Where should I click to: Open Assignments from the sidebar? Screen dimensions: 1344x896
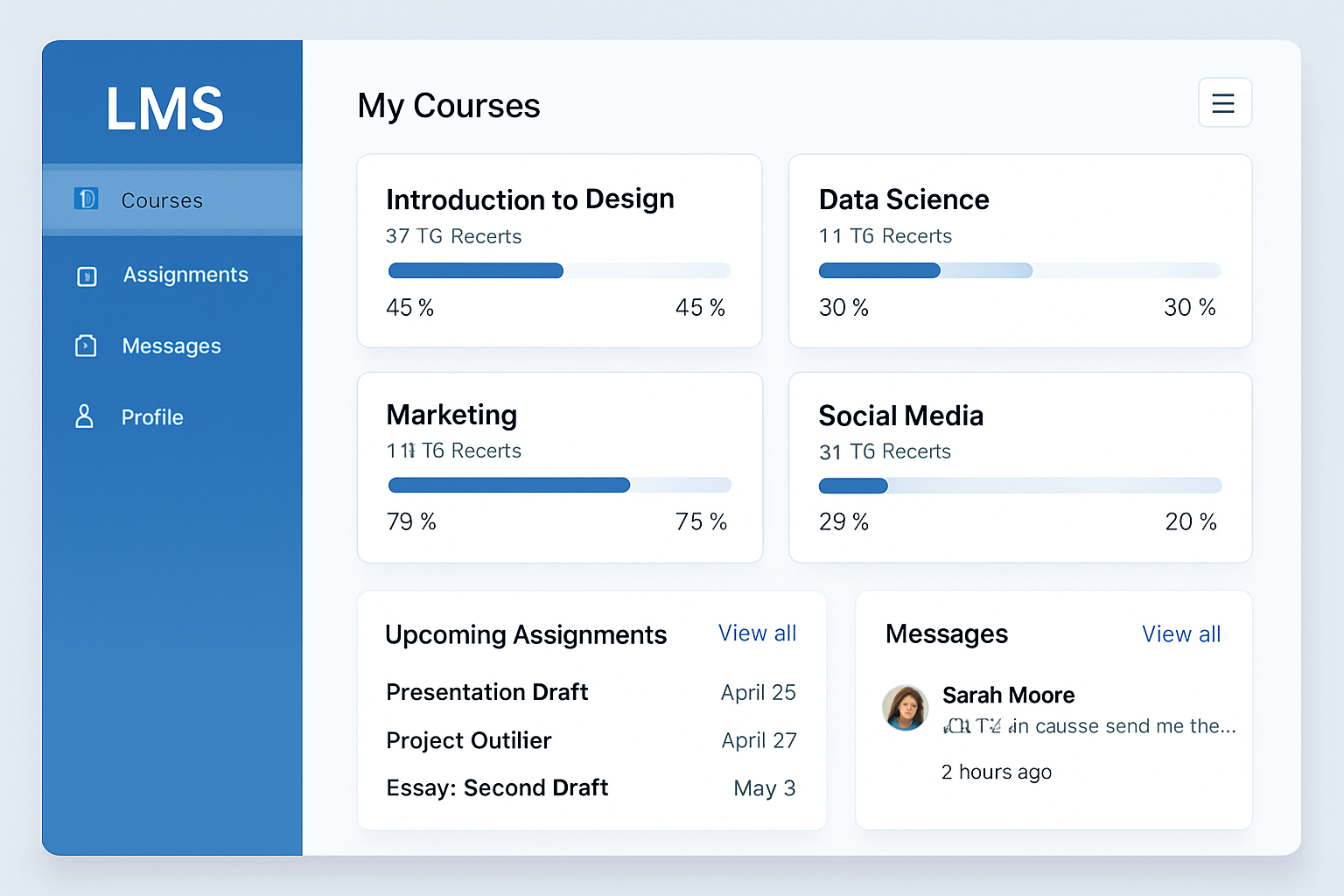[185, 275]
